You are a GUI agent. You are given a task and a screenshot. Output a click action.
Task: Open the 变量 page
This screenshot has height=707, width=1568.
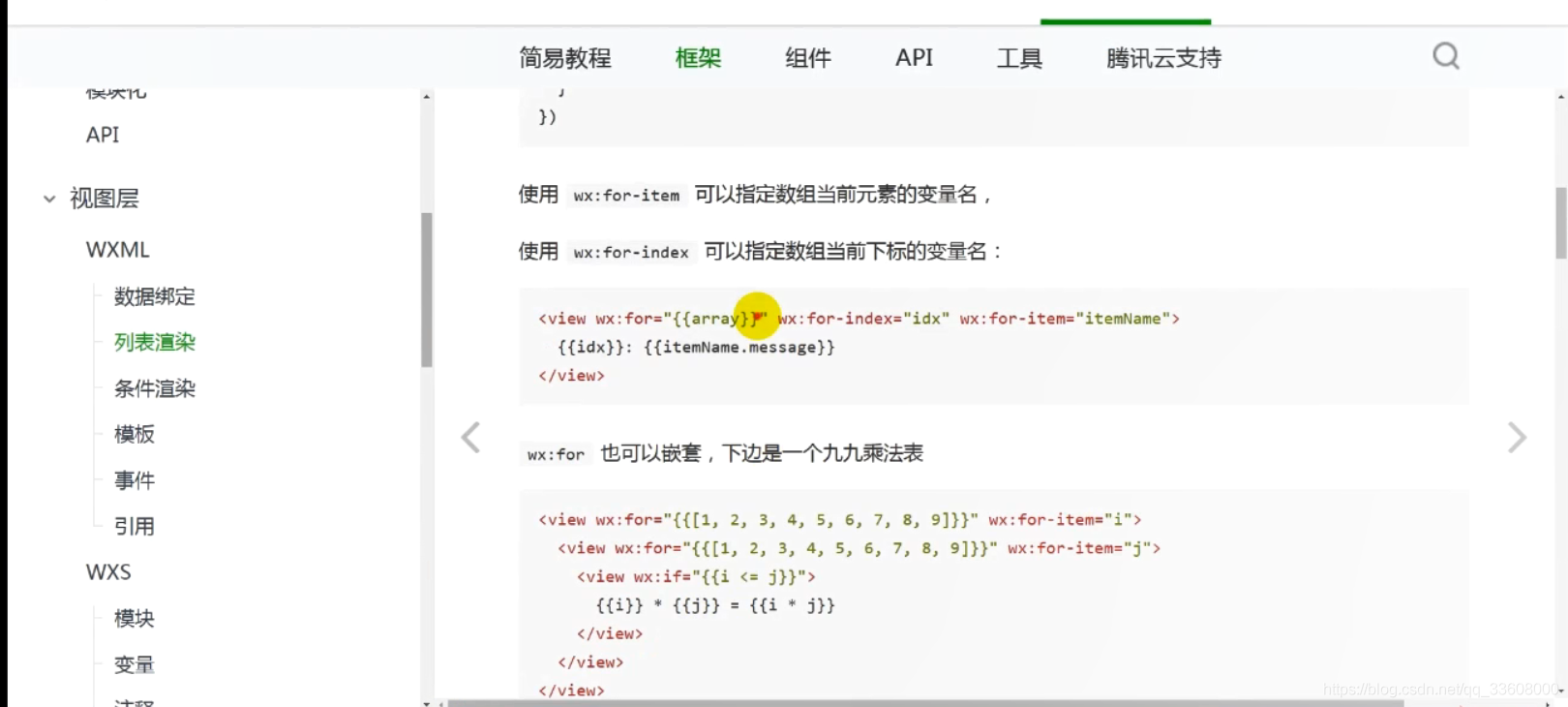135,664
